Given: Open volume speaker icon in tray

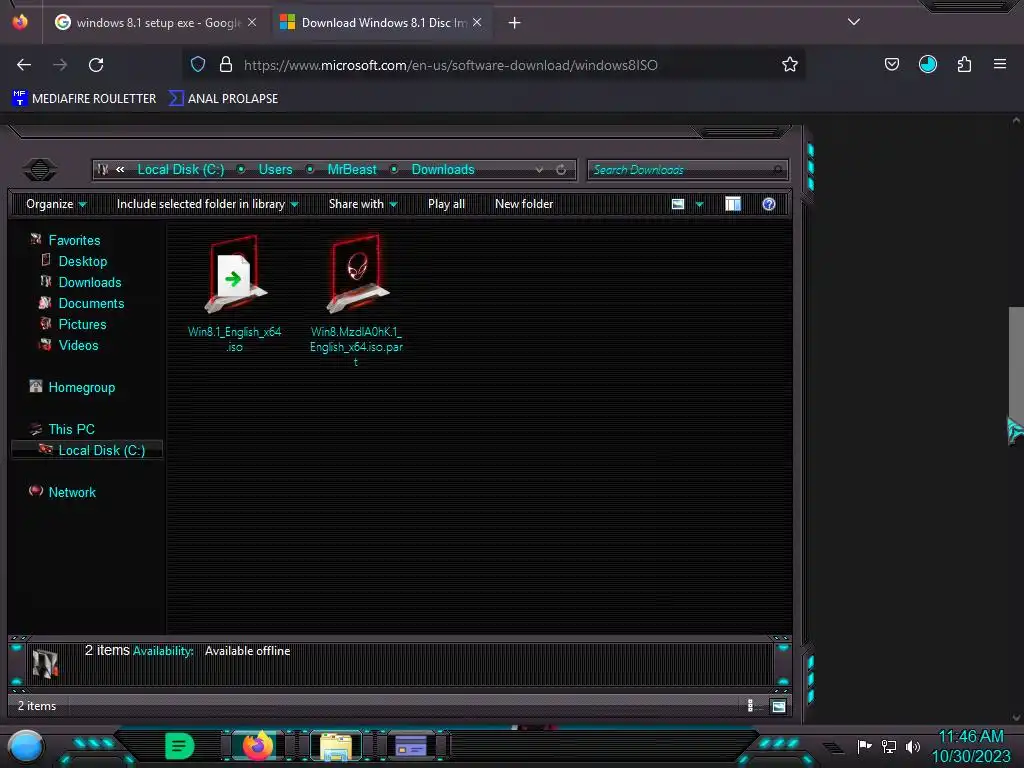Looking at the screenshot, I should tap(912, 746).
